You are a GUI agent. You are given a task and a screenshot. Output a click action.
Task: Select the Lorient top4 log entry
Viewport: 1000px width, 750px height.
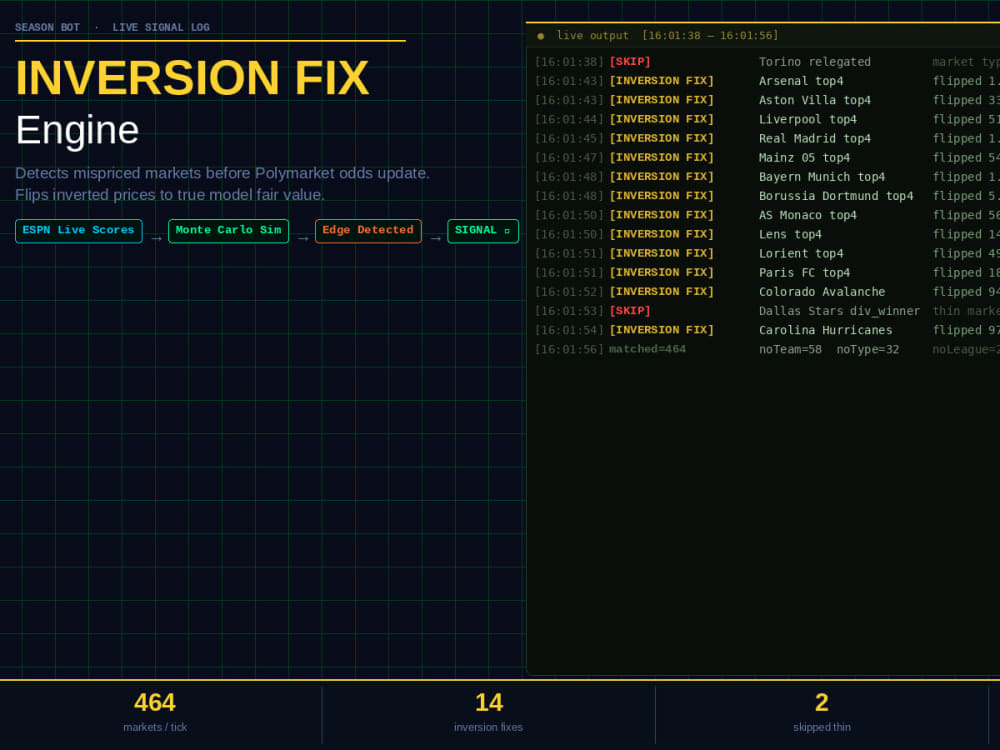point(767,253)
